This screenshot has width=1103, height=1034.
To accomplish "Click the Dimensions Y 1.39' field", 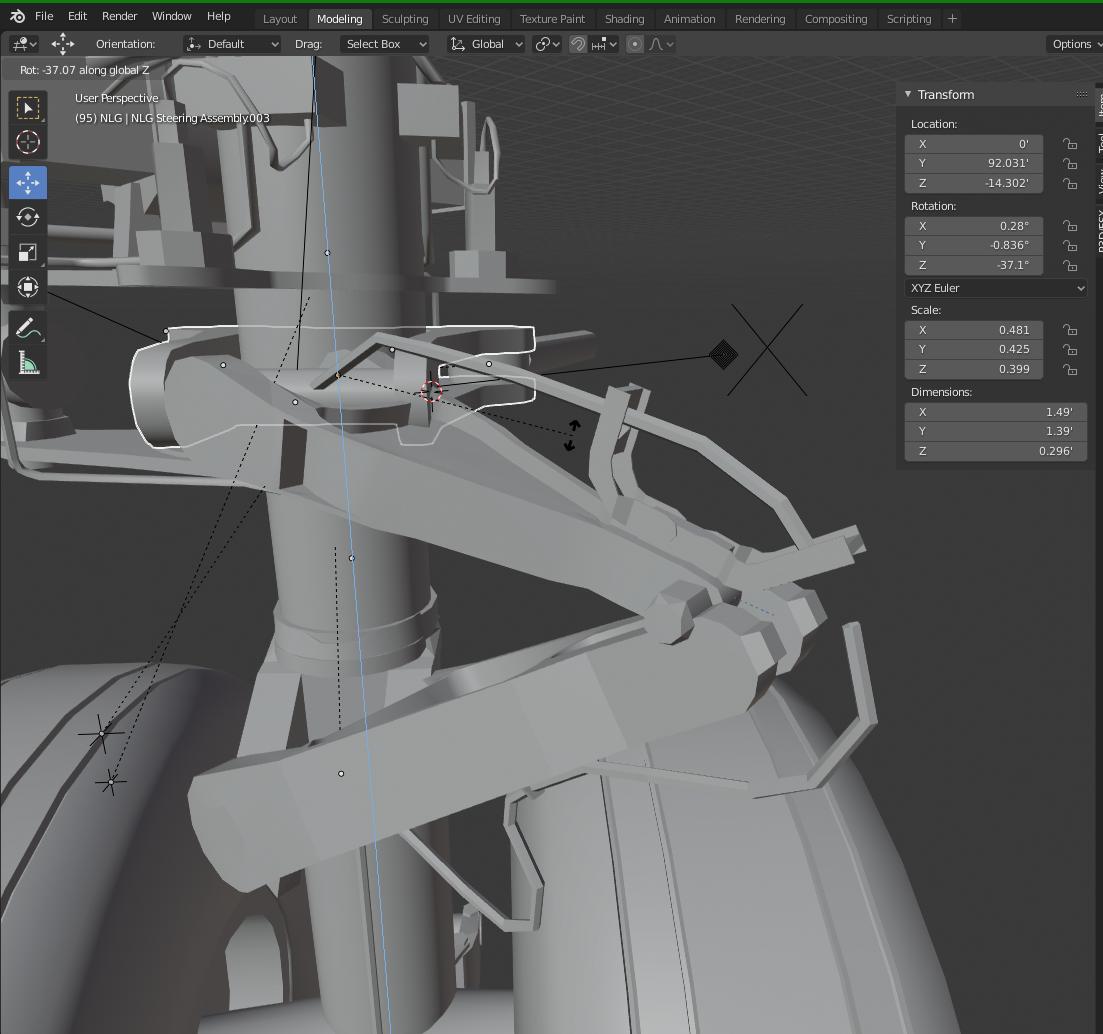I will [x=996, y=431].
